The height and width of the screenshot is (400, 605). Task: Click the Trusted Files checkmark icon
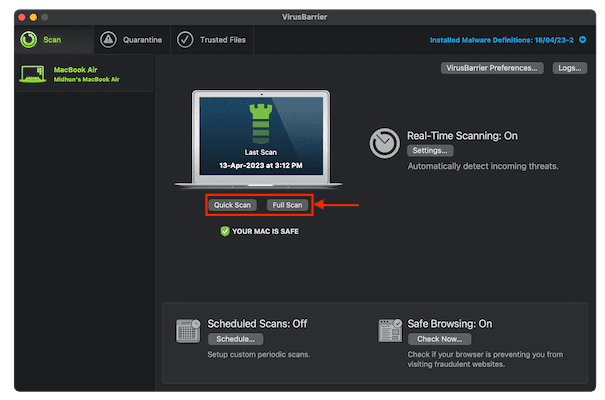pos(185,40)
